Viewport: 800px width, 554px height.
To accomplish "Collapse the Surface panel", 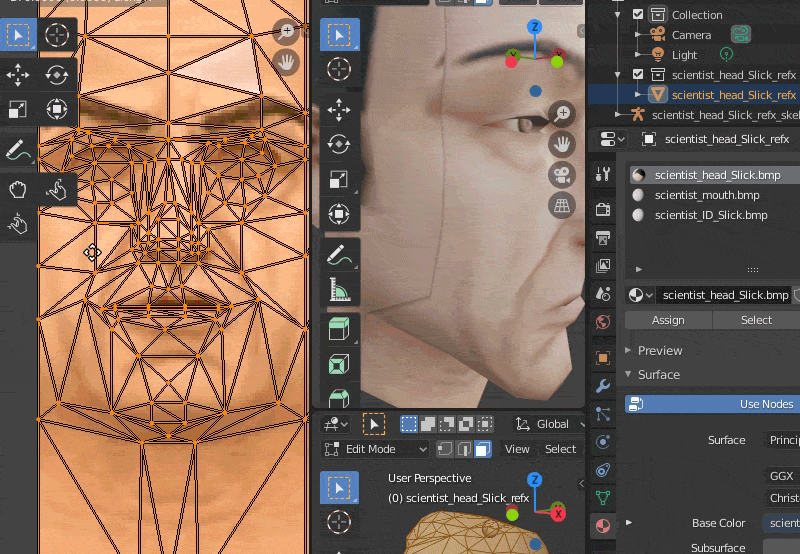I will (628, 374).
